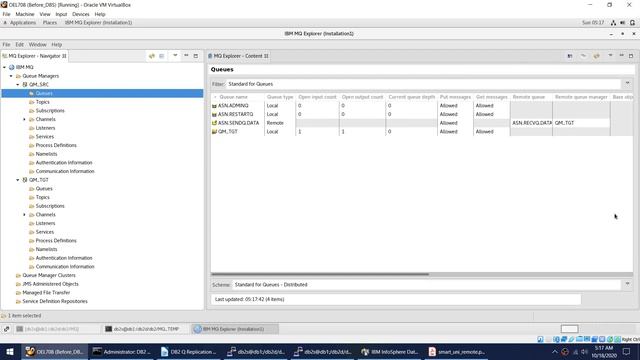Select ASN.RESTARTQ queue row
Viewport: 640px width, 360px height.
tap(422, 114)
